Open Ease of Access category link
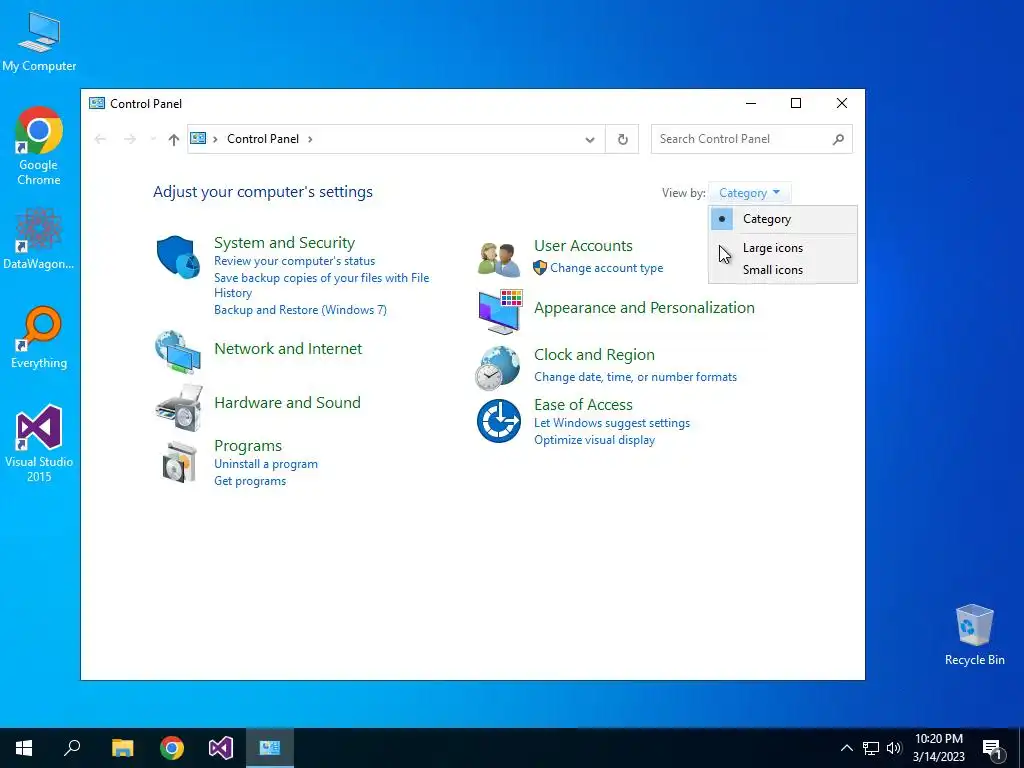The image size is (1024, 768). click(x=583, y=404)
